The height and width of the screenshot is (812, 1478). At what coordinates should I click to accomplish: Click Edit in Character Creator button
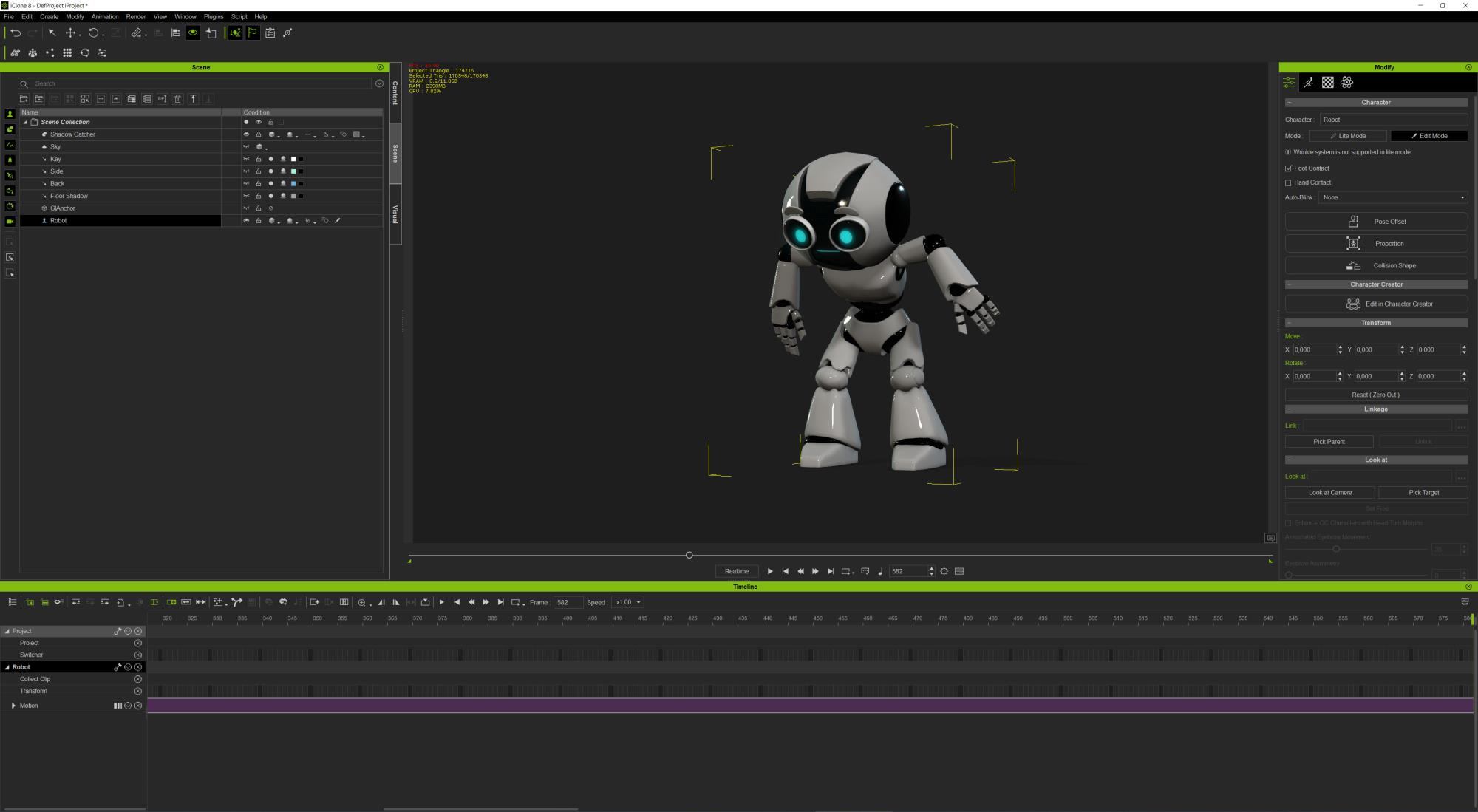click(x=1376, y=304)
